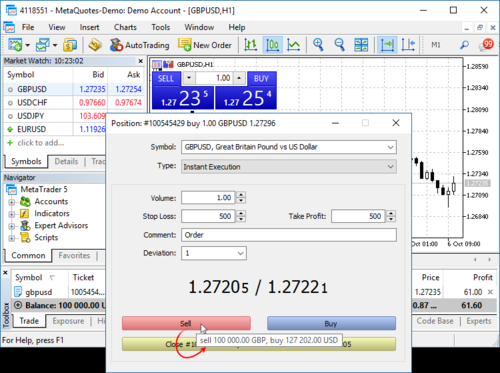Switch chart to line chart icon
The height and width of the screenshot is (373, 500).
[x=293, y=45]
